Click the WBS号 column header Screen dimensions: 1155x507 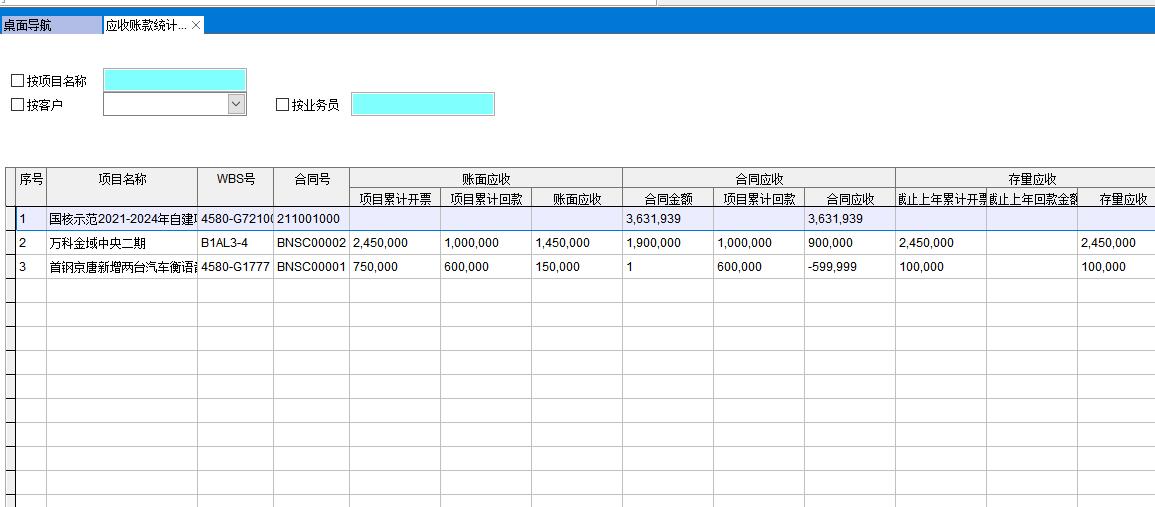tap(235, 179)
